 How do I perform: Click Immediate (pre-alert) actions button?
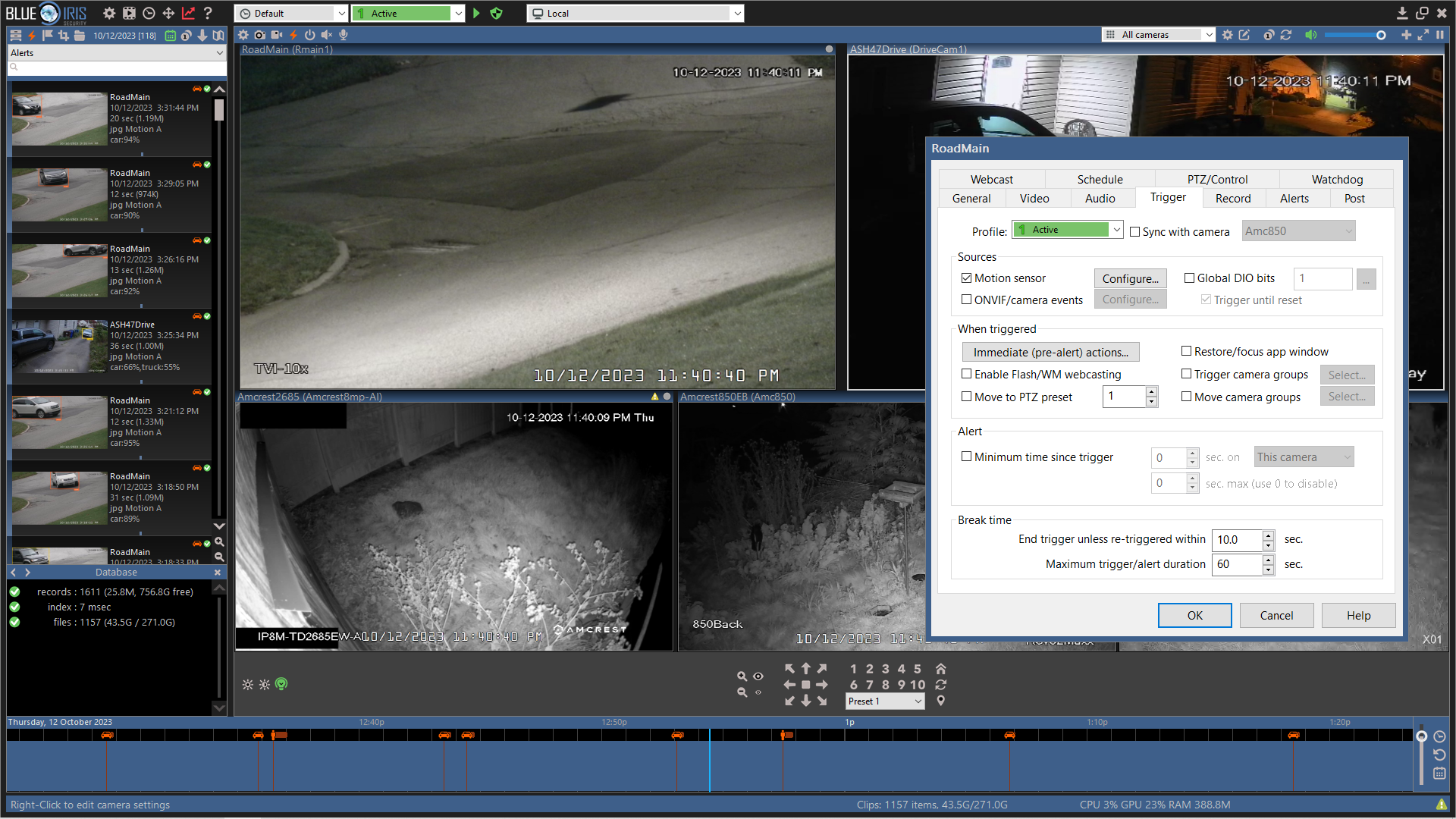pos(1050,352)
